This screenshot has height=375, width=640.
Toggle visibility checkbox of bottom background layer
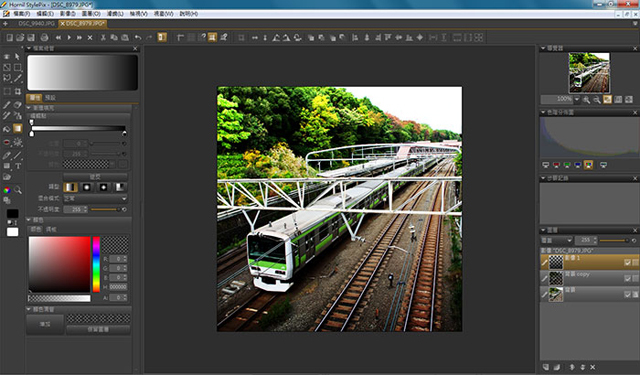point(627,295)
